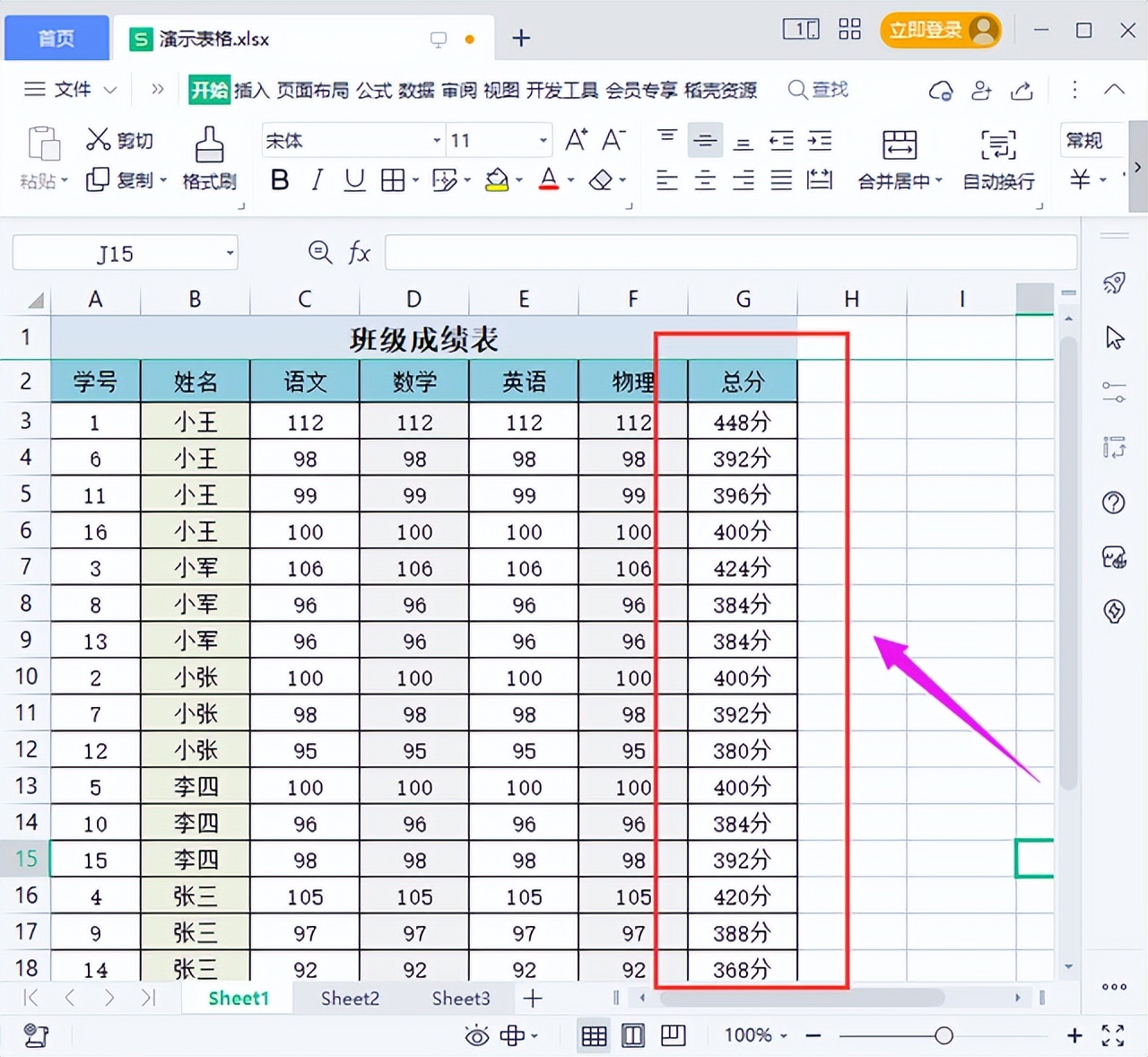The width and height of the screenshot is (1148, 1057).
Task: Expand the font size dropdown showing 11
Action: click(499, 140)
